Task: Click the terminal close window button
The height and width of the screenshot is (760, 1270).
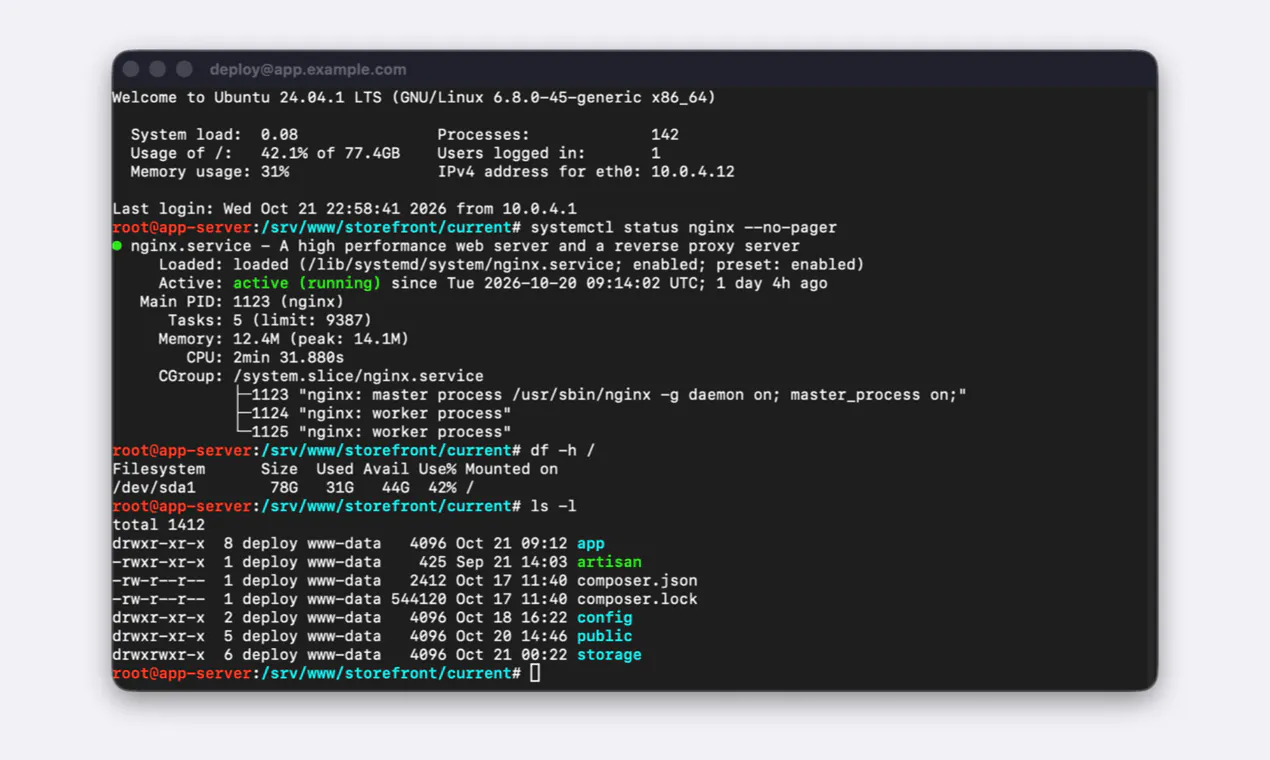Action: pos(131,69)
